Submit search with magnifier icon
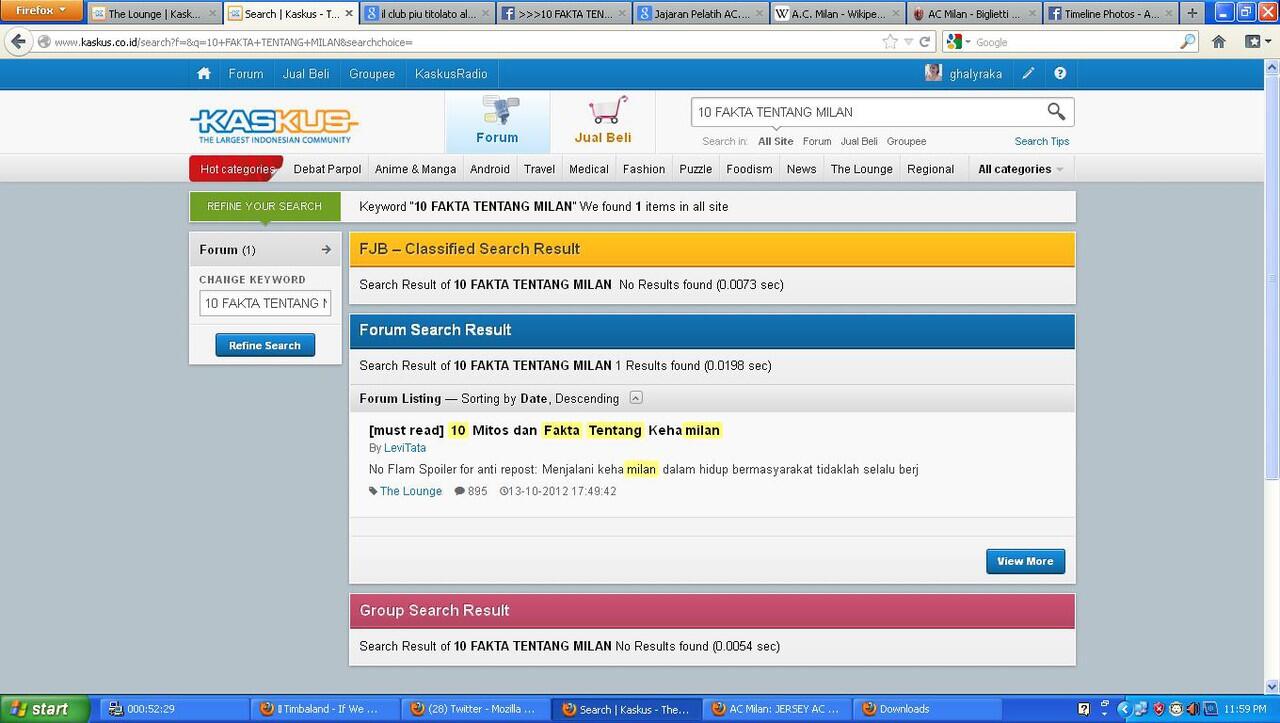 point(1056,112)
